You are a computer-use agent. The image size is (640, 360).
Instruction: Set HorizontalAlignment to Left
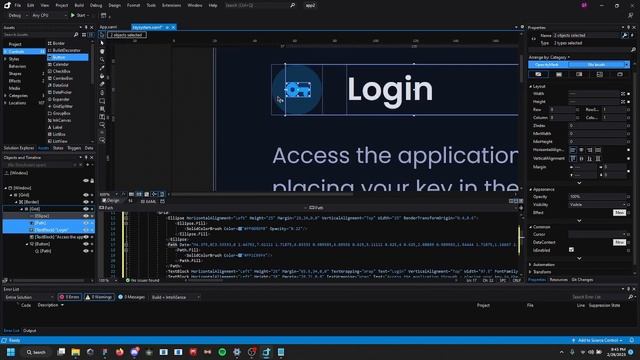(573, 150)
